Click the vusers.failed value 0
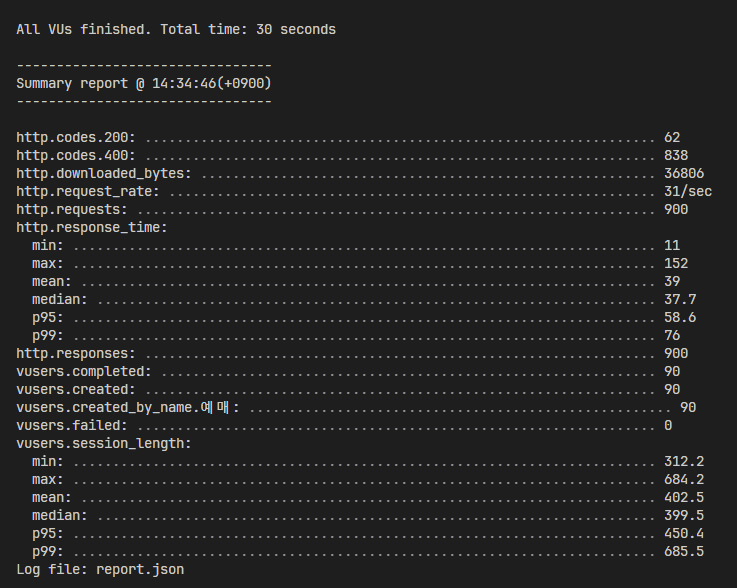 coord(668,426)
